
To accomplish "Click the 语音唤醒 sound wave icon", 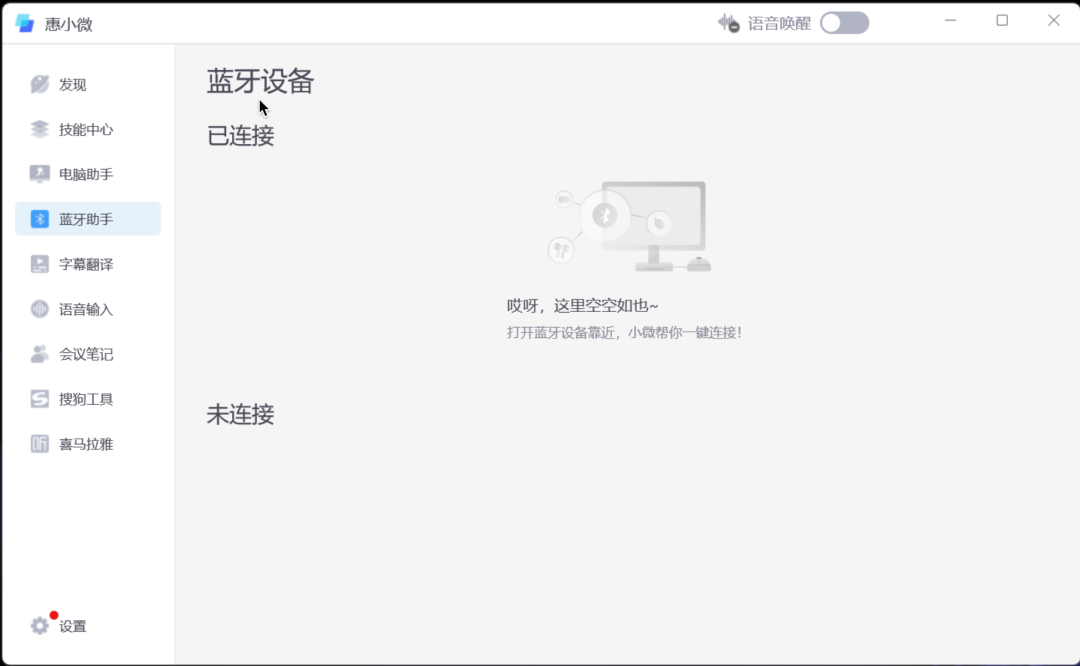I will 728,23.
